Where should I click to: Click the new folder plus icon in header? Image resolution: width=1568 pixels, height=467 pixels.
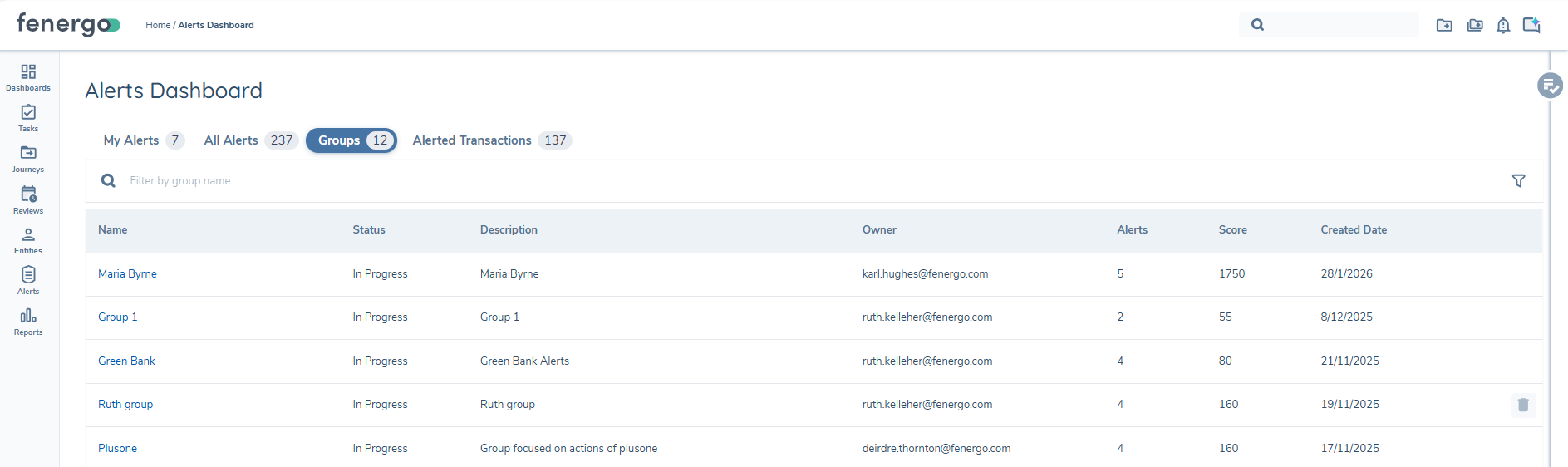(x=1444, y=25)
